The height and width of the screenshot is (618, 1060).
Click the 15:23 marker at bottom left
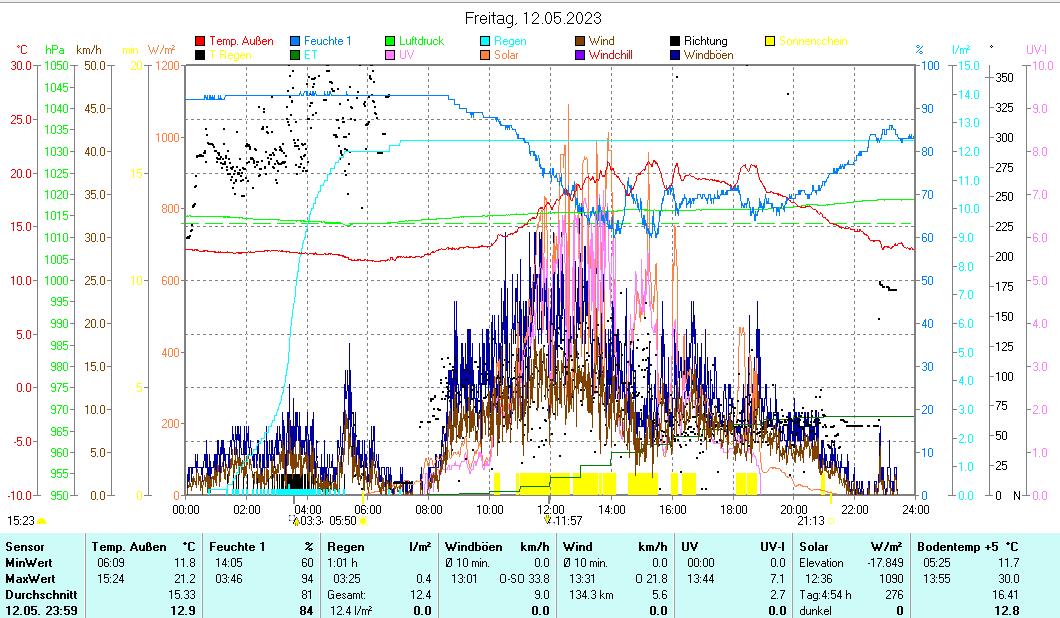tap(21, 520)
